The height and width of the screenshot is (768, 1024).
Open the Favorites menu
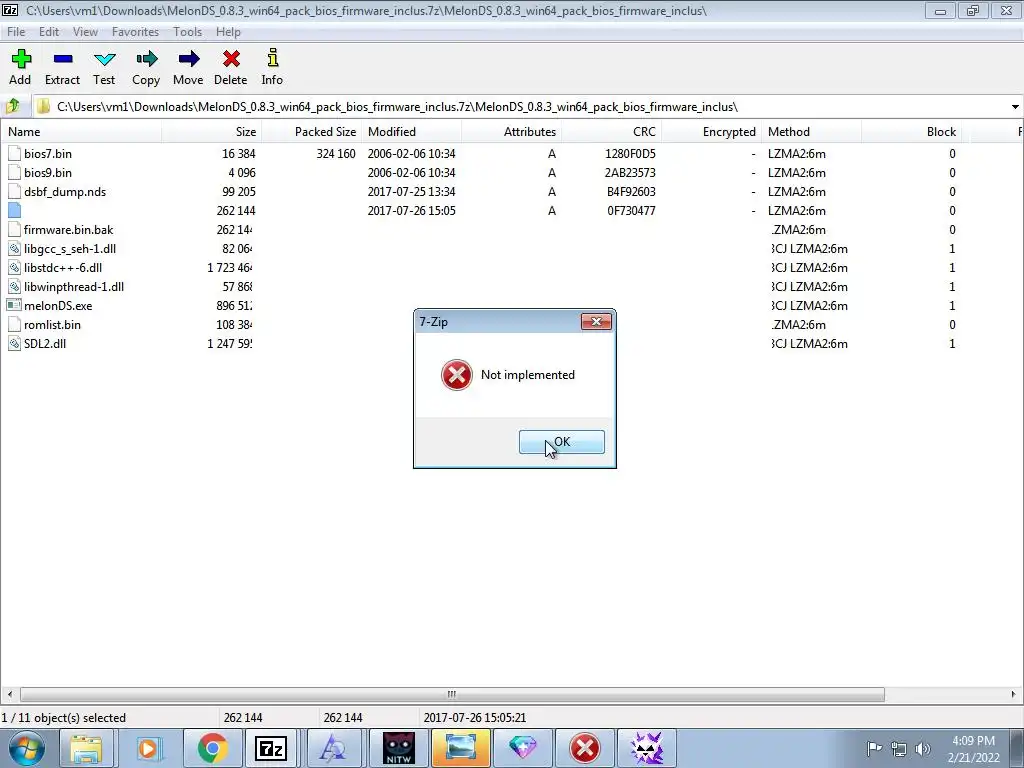click(135, 31)
